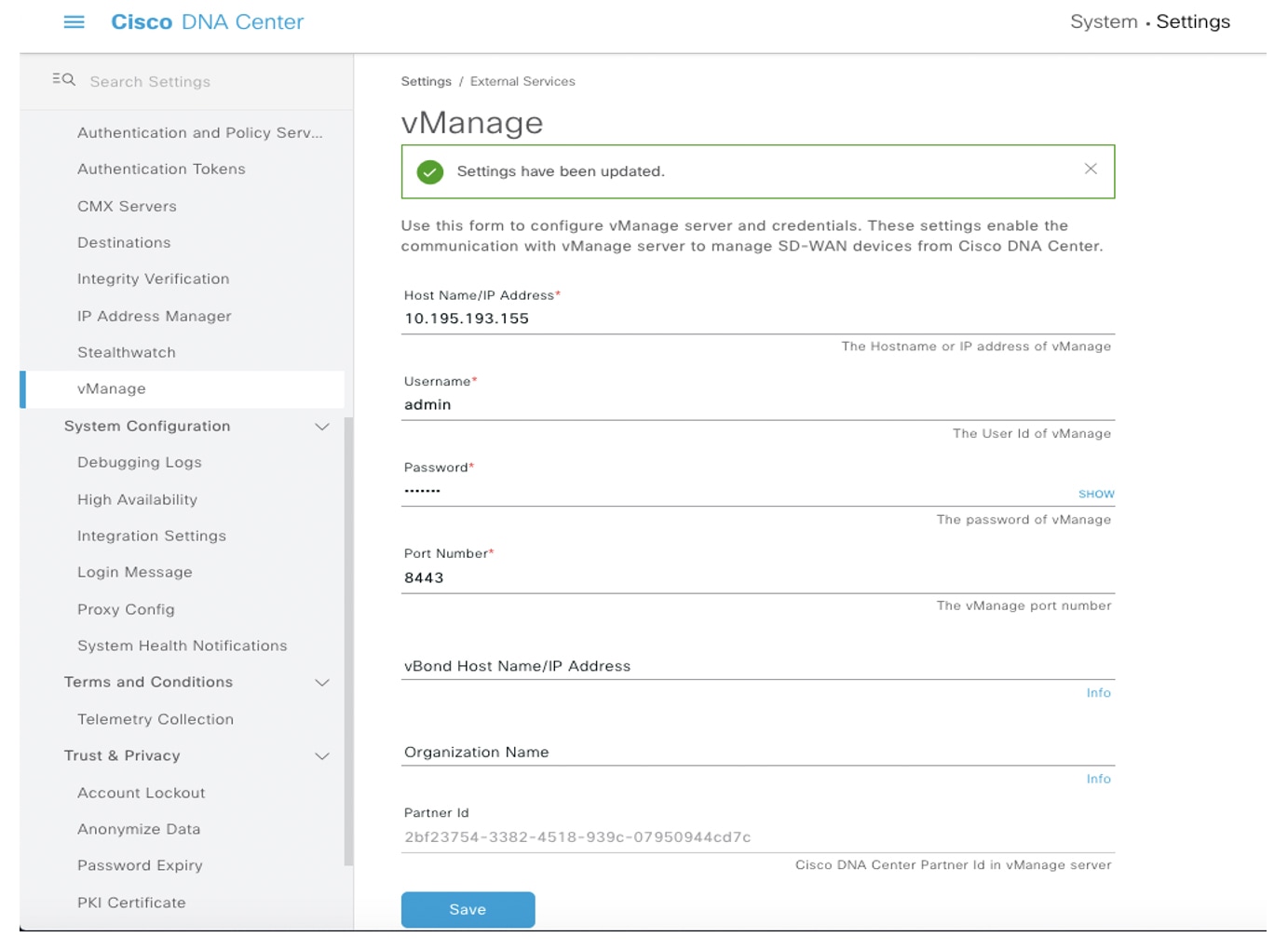The height and width of the screenshot is (951, 1288).
Task: Open Telemetry Collection settings
Action: [155, 719]
